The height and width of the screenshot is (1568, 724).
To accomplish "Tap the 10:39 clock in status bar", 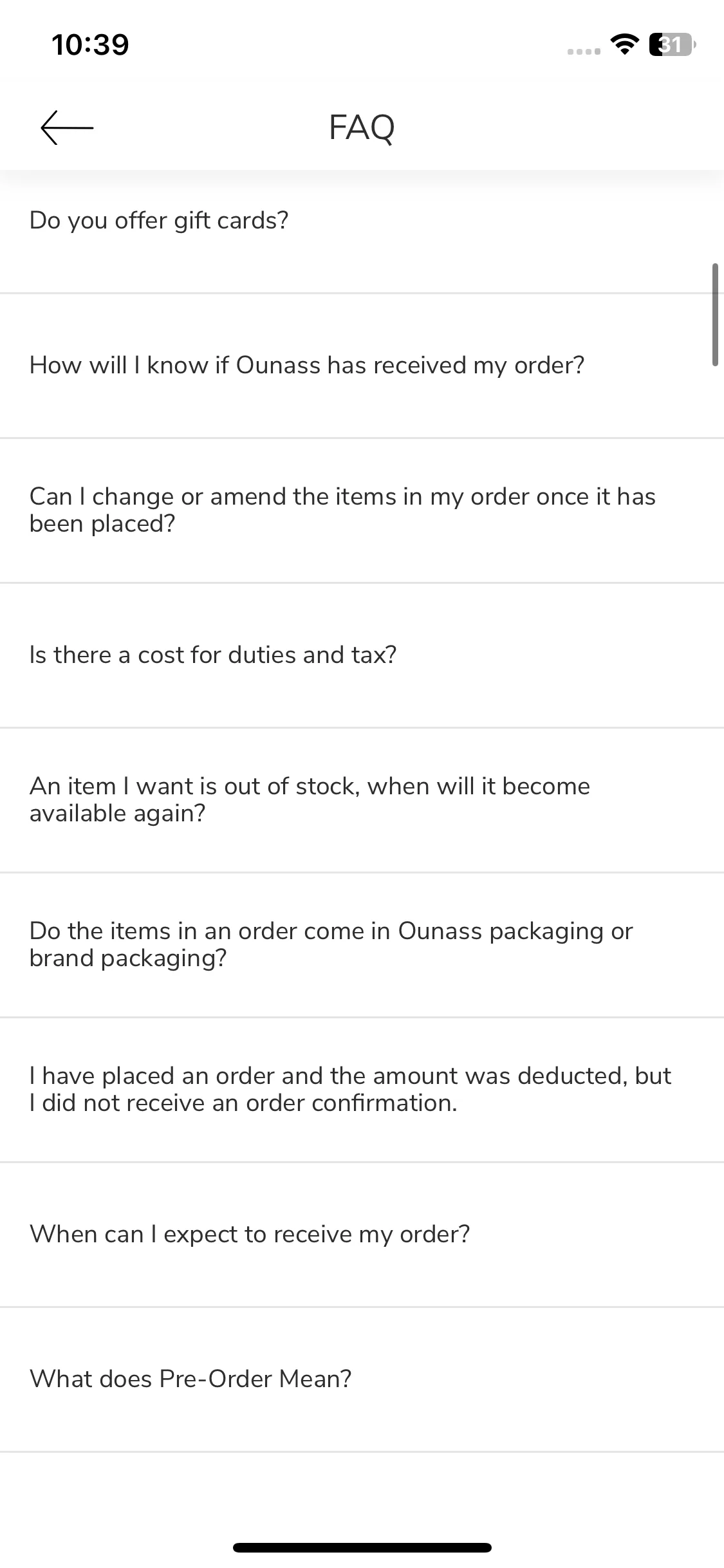I will (90, 44).
